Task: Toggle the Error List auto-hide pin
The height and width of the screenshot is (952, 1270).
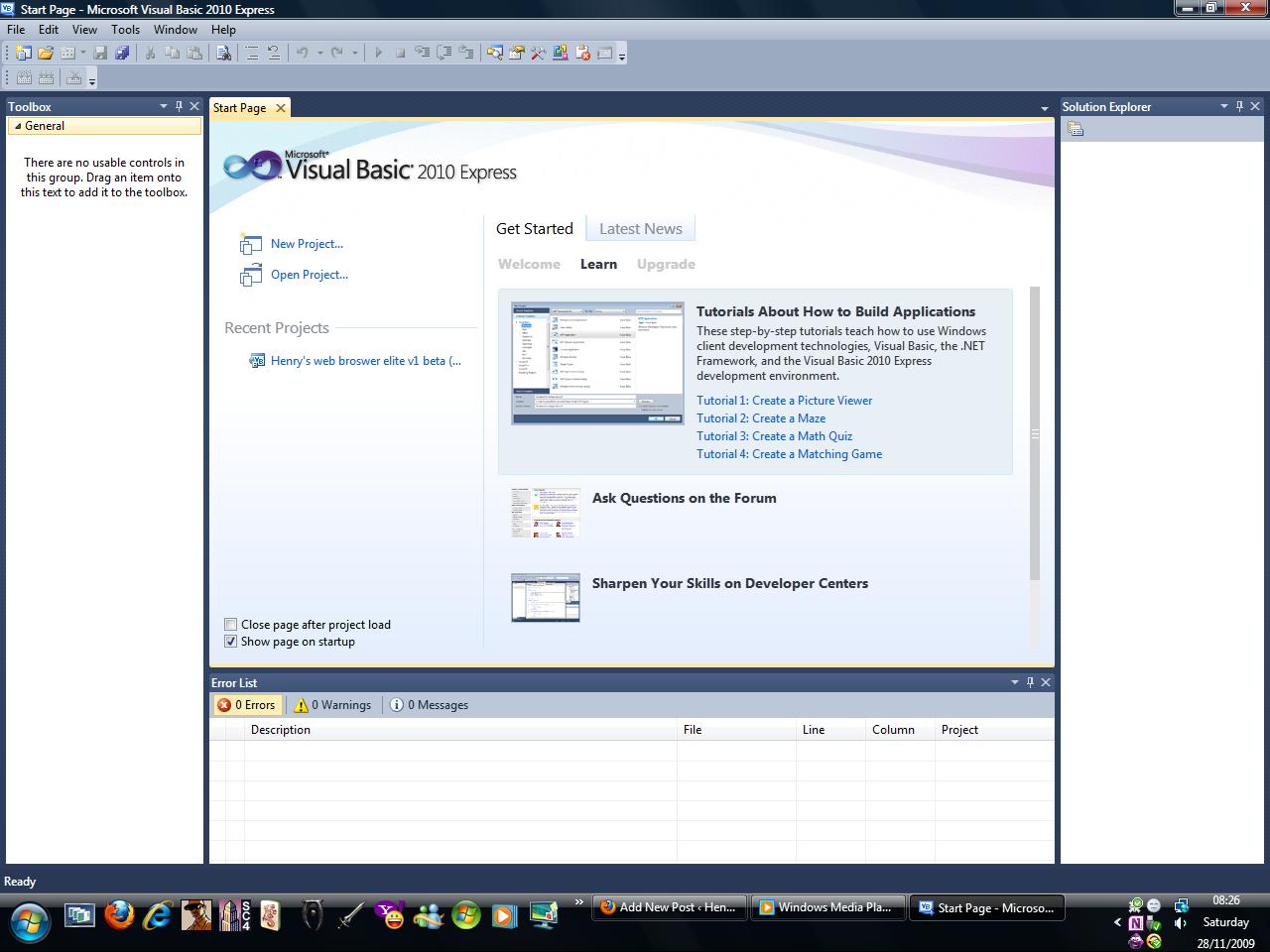Action: coord(1030,682)
